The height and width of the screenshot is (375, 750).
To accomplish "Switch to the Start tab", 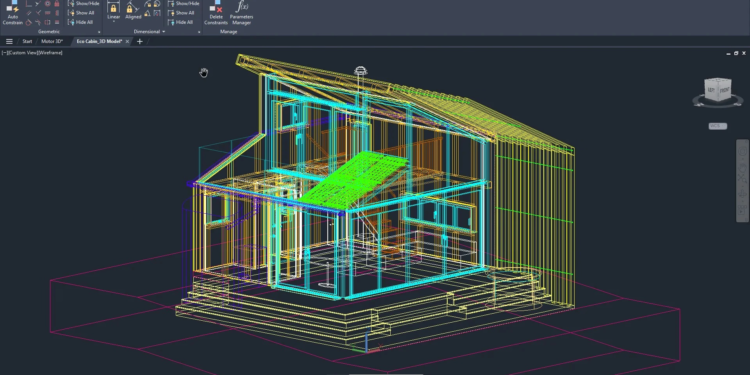I will tap(27, 42).
